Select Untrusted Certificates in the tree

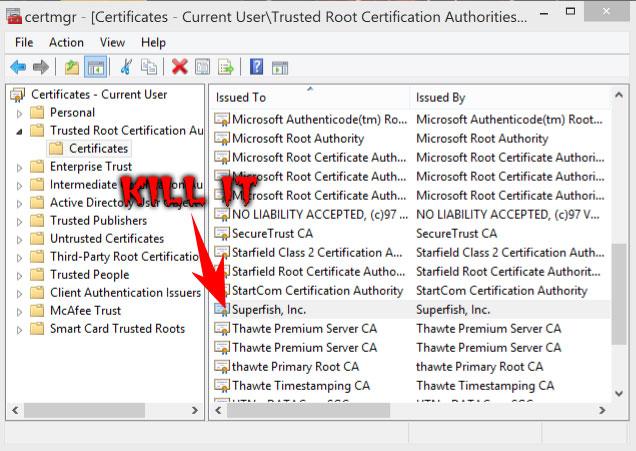(107, 238)
